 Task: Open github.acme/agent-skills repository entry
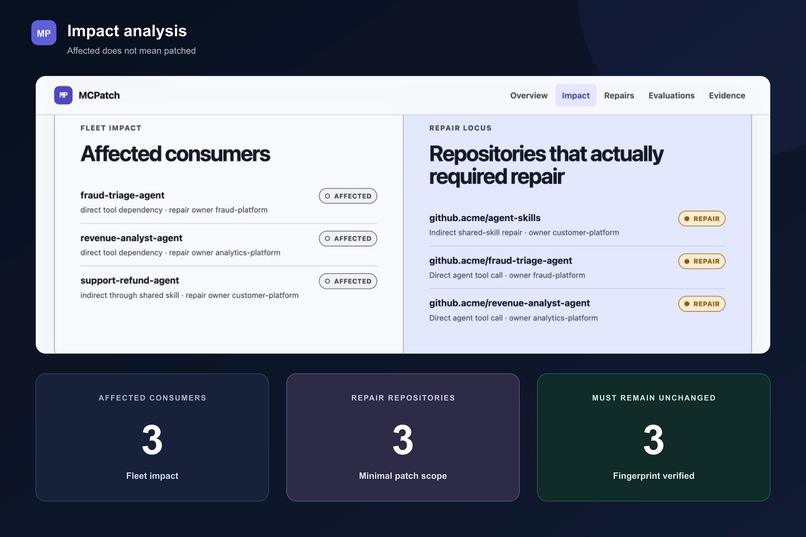577,225
